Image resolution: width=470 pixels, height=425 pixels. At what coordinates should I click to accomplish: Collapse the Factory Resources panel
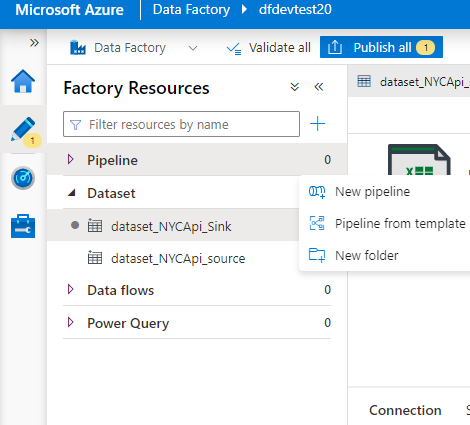(319, 87)
